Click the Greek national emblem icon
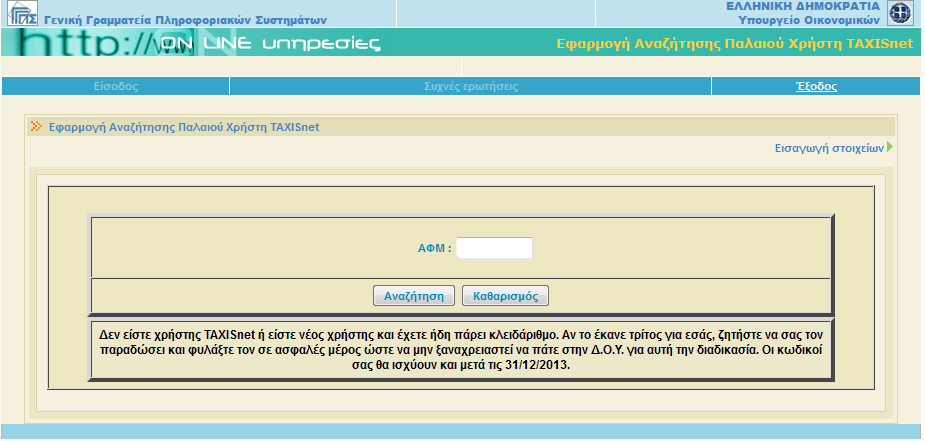The height and width of the screenshot is (441, 925). 900,13
